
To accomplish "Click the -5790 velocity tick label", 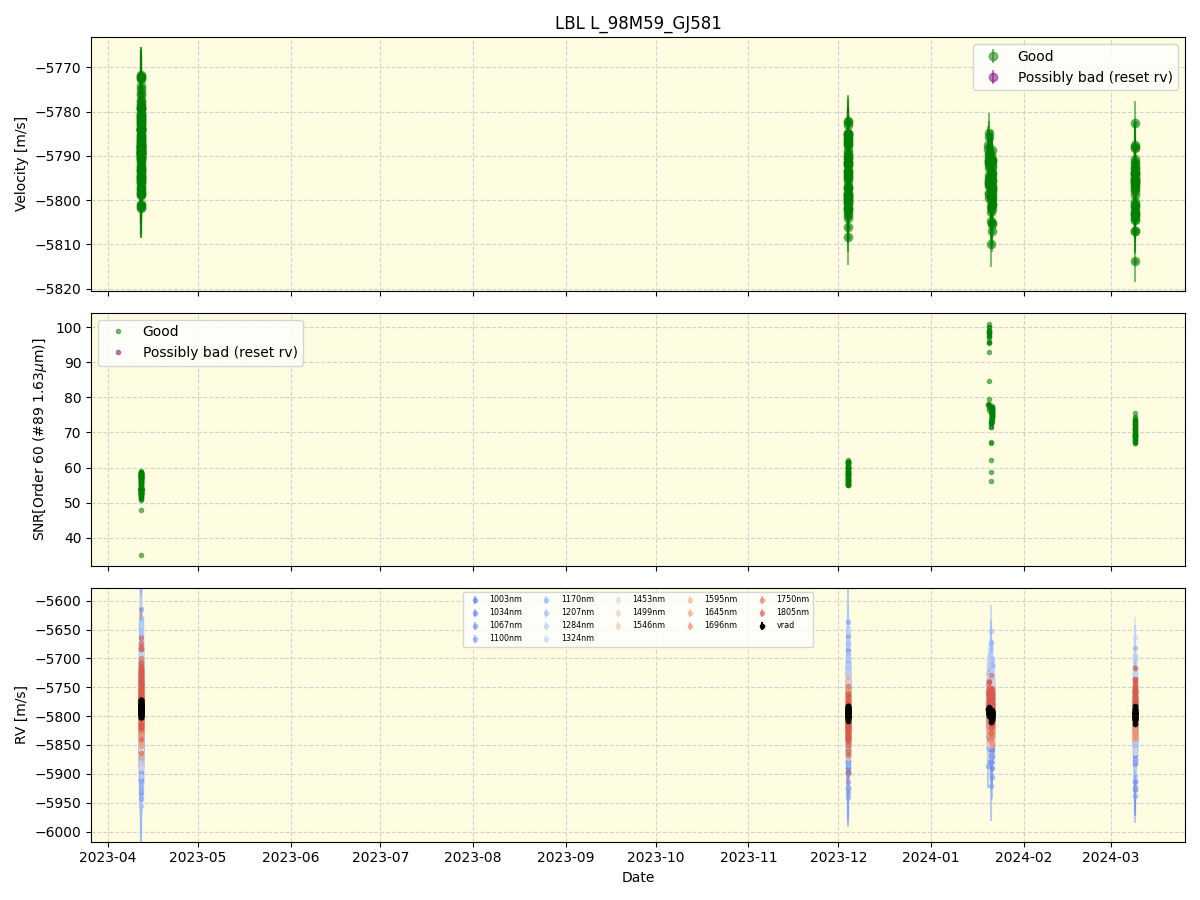I will pos(61,156).
